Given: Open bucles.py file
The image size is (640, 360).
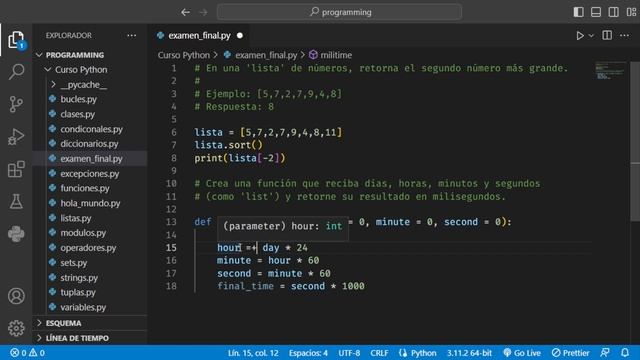Looking at the screenshot, I should 78,99.
